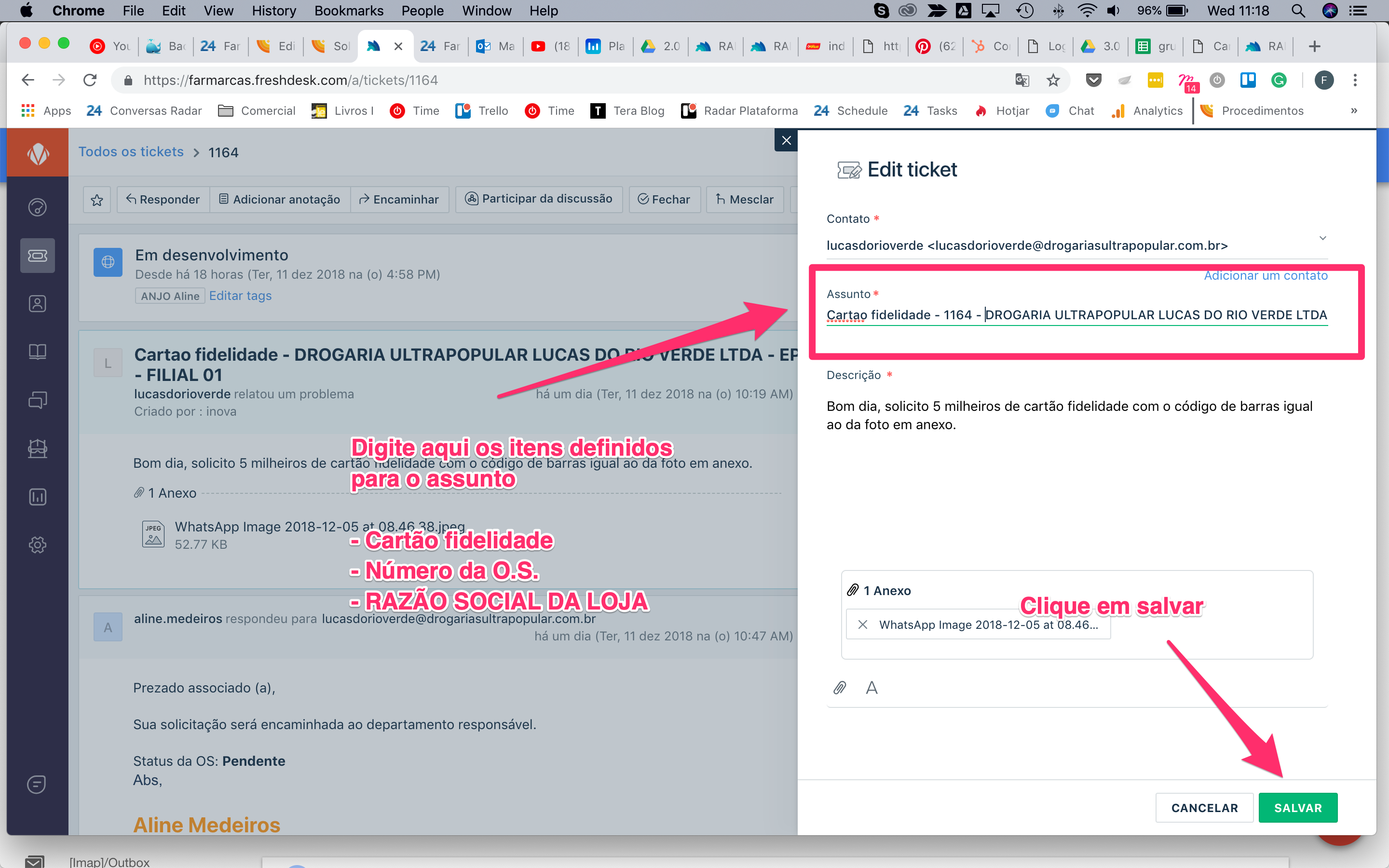Remove the WhatsApp Image attachment
Image resolution: width=1389 pixels, height=868 pixels.
point(862,624)
